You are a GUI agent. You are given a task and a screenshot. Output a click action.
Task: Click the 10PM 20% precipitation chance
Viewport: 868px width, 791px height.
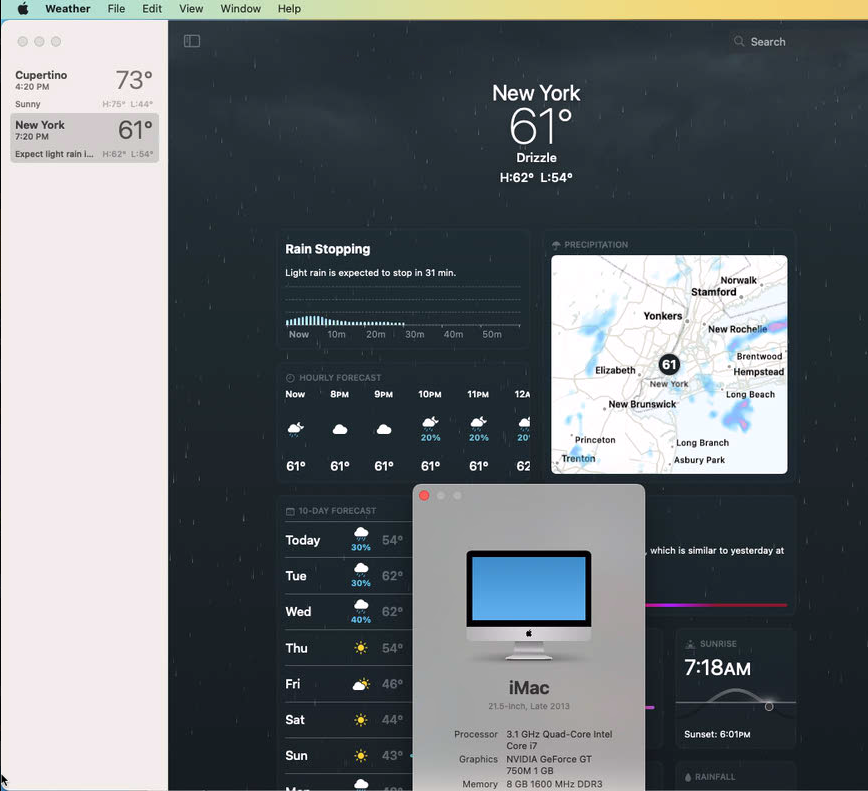click(x=430, y=438)
